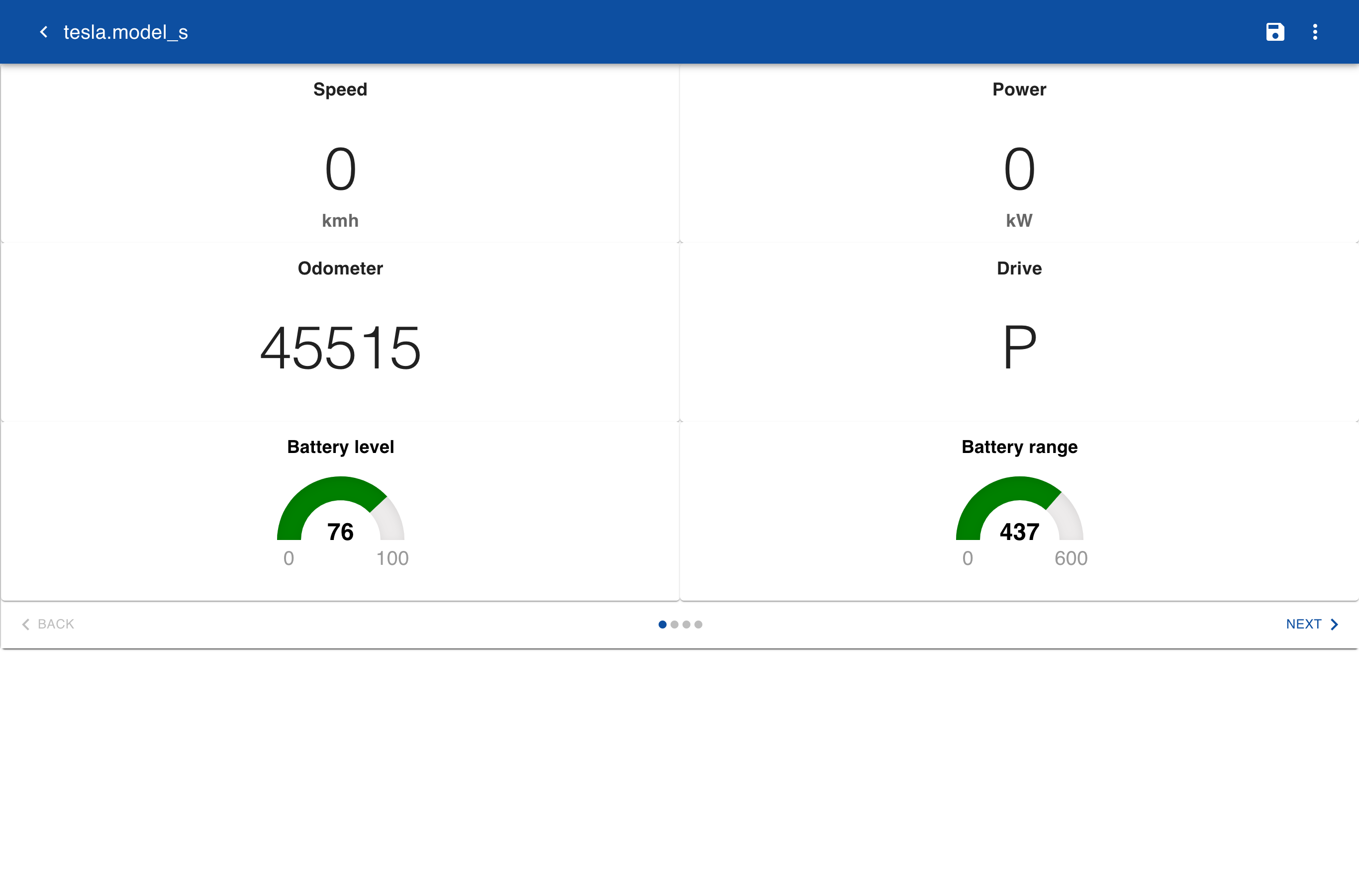Click the battery range value 437
The height and width of the screenshot is (896, 1359).
(x=1019, y=532)
